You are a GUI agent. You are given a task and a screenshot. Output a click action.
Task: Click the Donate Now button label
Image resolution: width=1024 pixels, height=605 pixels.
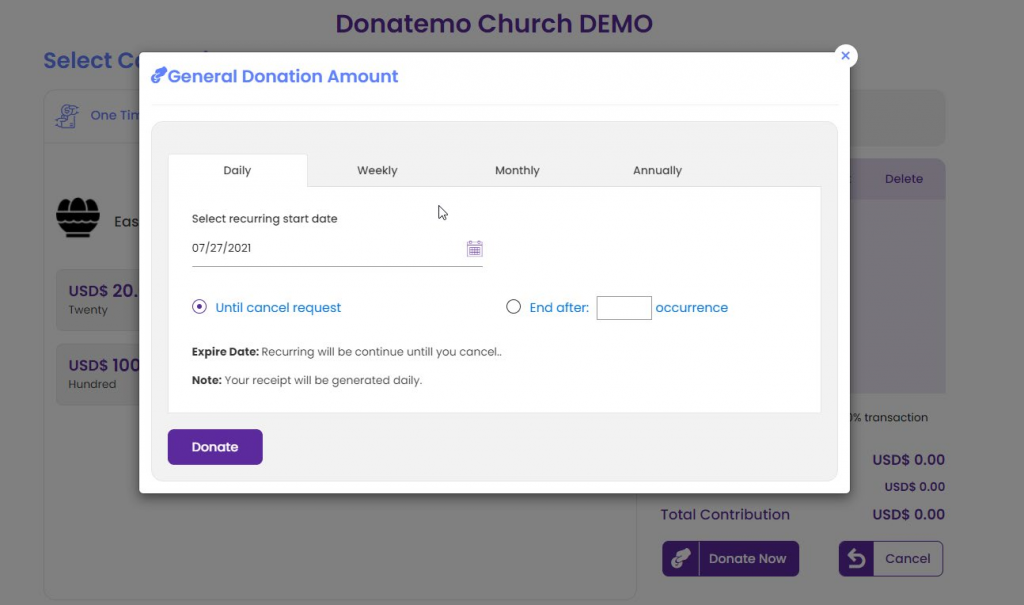[x=747, y=559]
